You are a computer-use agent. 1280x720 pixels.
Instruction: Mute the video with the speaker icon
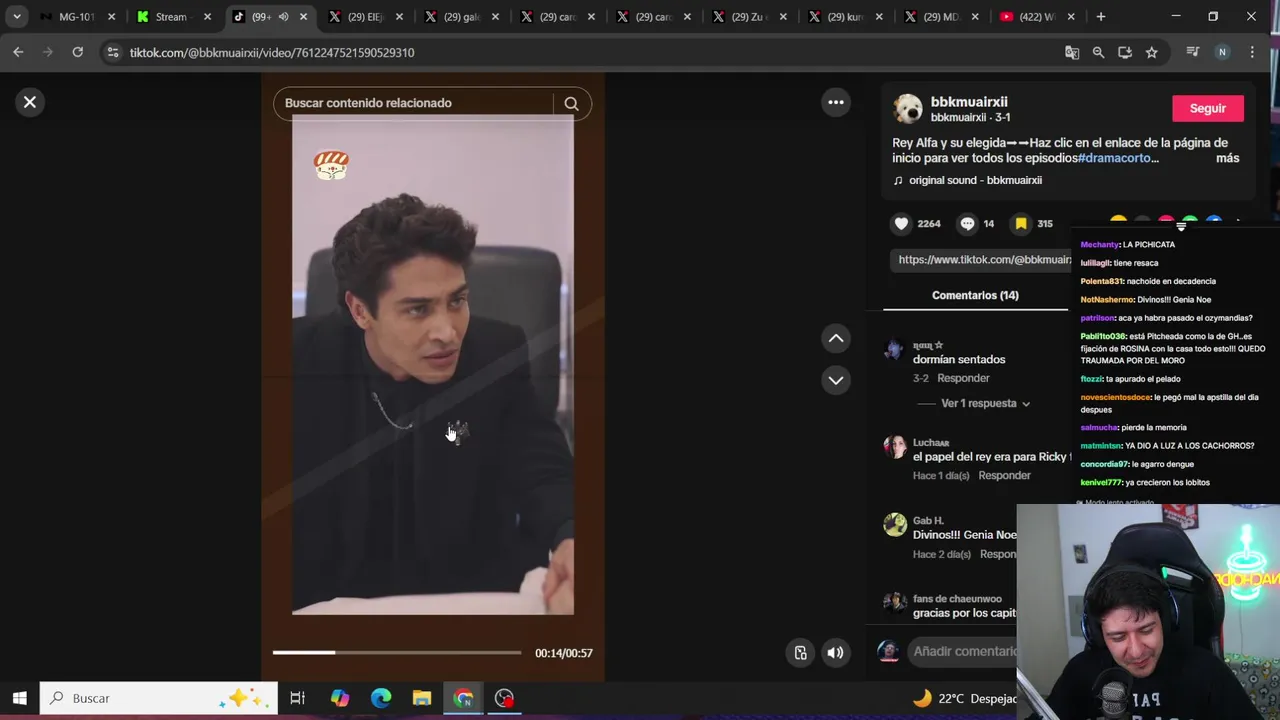835,653
